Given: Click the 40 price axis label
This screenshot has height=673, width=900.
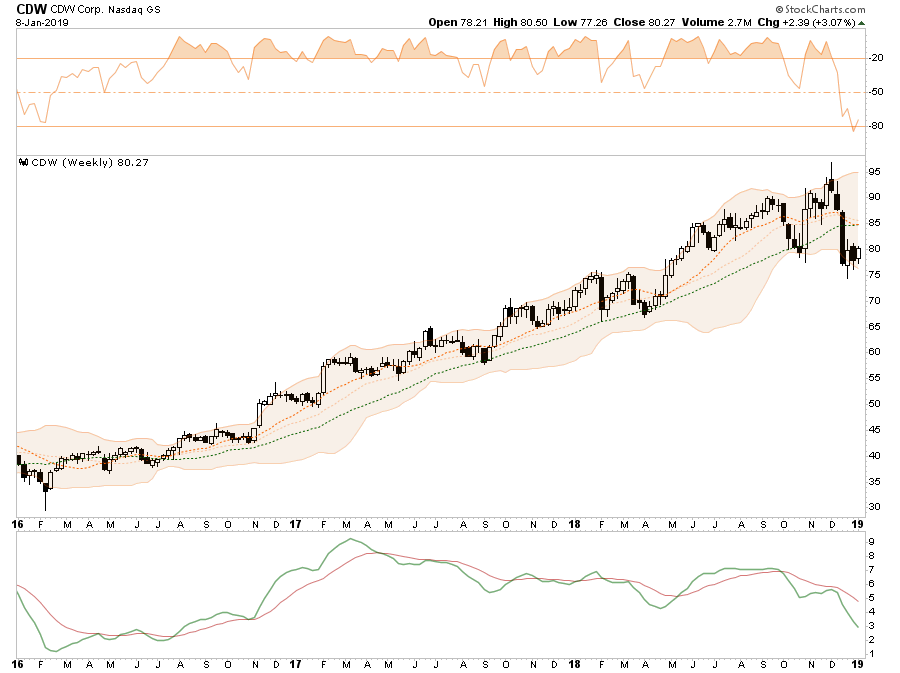Looking at the screenshot, I should [875, 456].
